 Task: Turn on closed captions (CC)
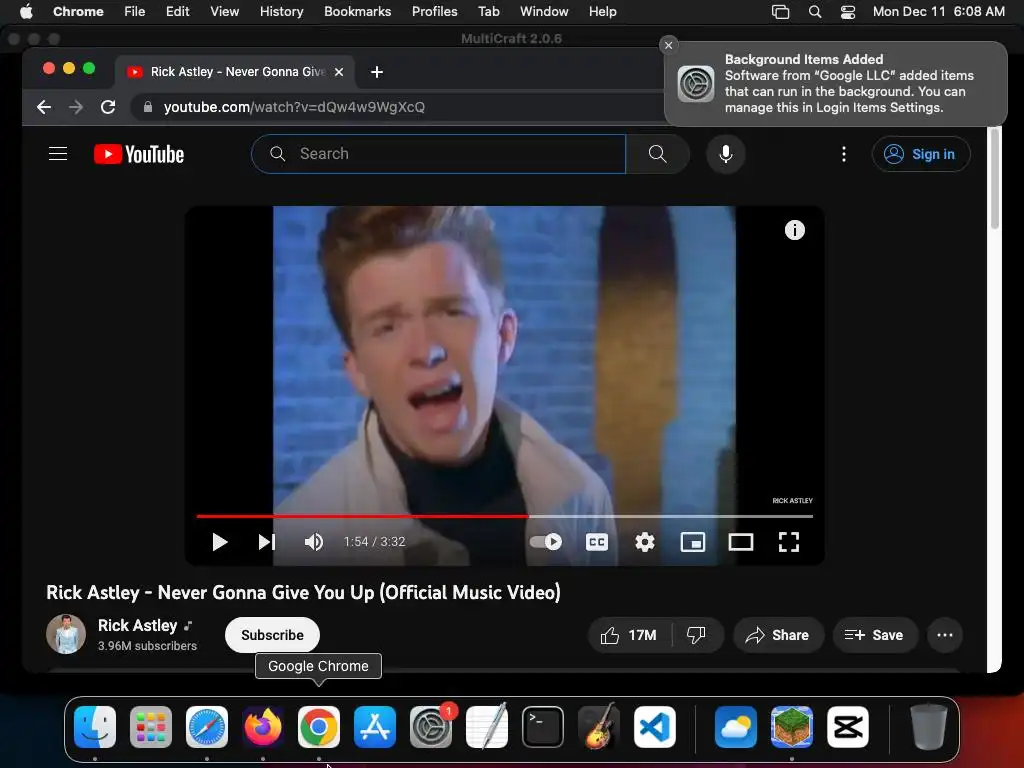pos(597,542)
